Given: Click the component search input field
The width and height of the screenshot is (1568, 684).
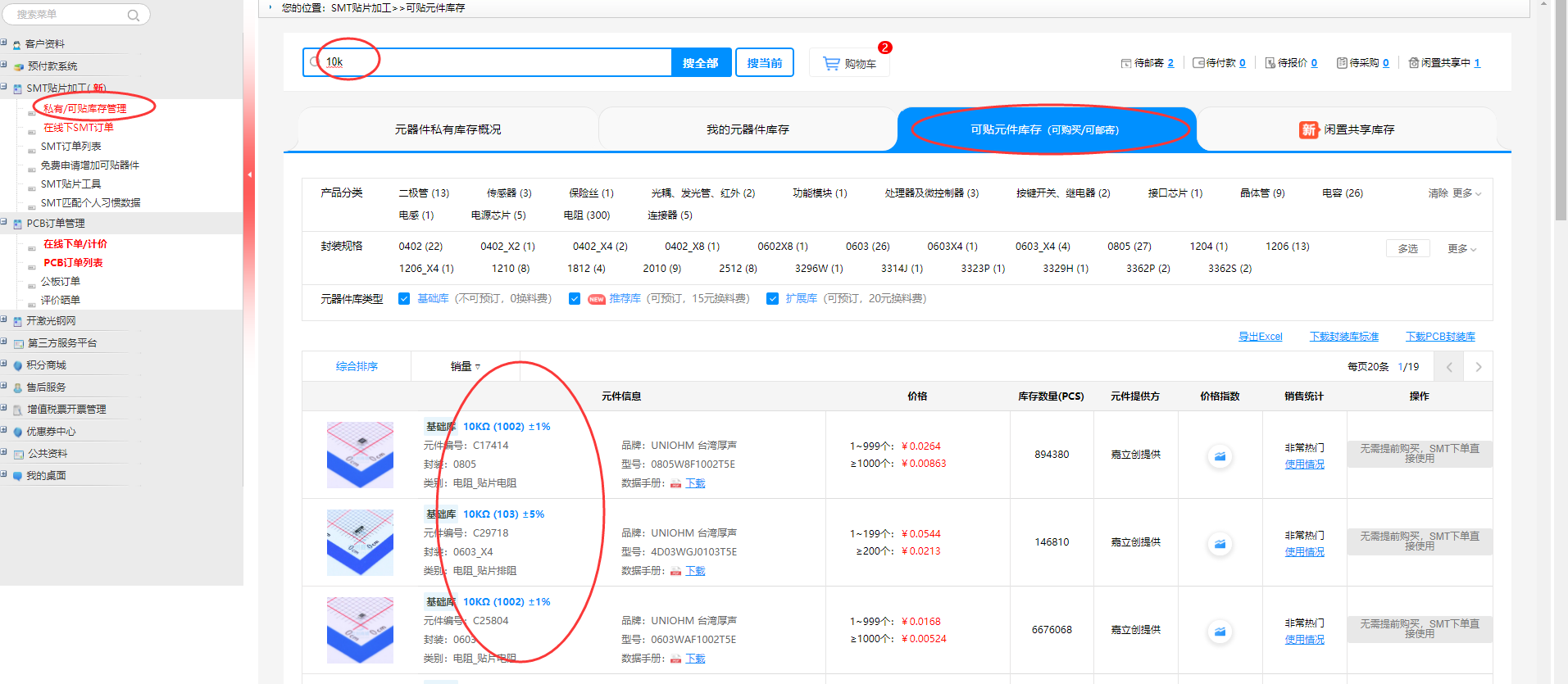Looking at the screenshot, I should point(492,62).
